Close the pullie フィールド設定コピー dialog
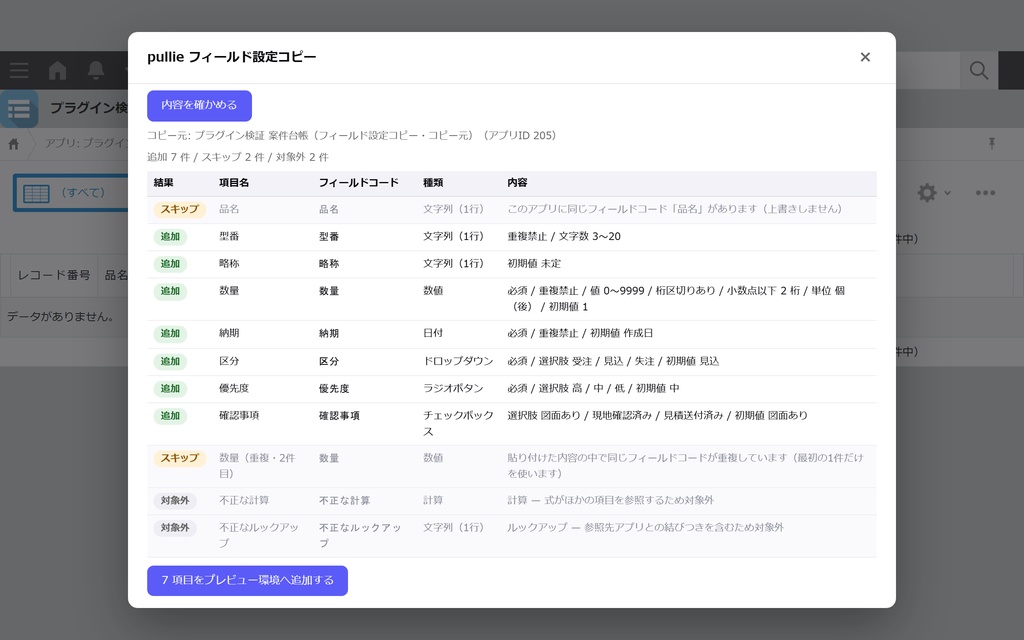 point(865,57)
